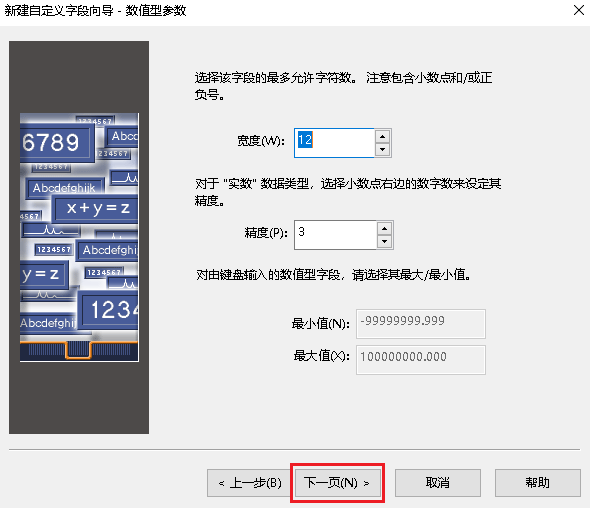Decrease the 宽度(W) value with down arrow
Viewport: 590px width, 508px height.
383,149
